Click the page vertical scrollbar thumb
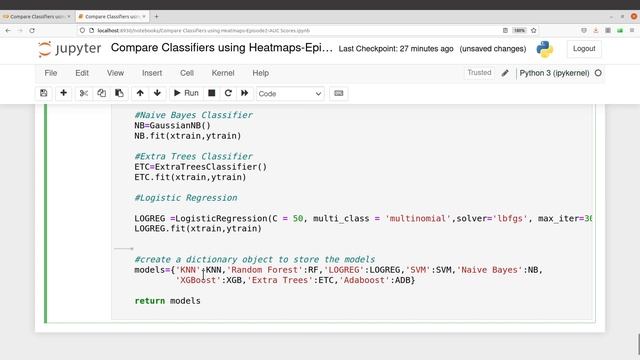 tap(638, 345)
